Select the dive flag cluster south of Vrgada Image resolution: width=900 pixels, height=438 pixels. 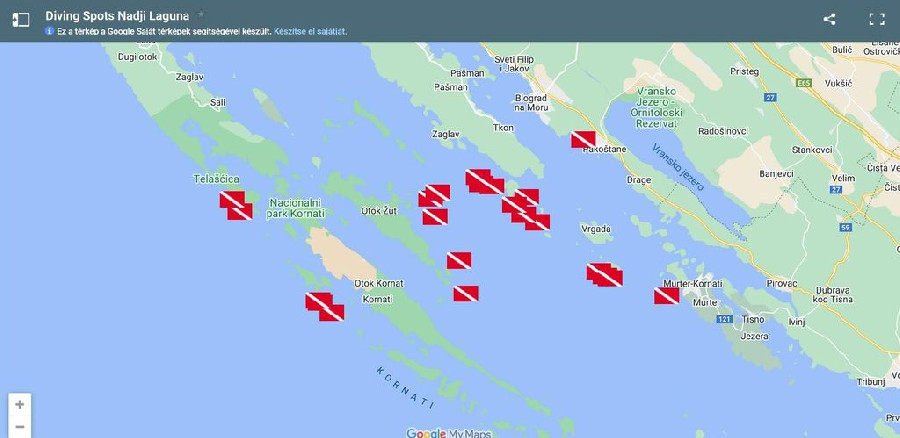604,275
